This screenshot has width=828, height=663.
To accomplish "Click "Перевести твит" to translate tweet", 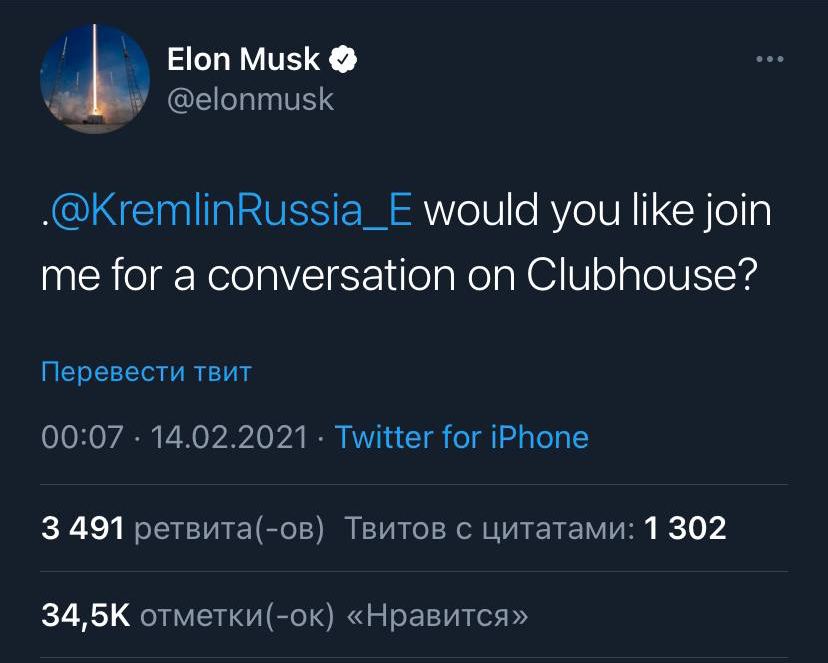I will click(146, 373).
